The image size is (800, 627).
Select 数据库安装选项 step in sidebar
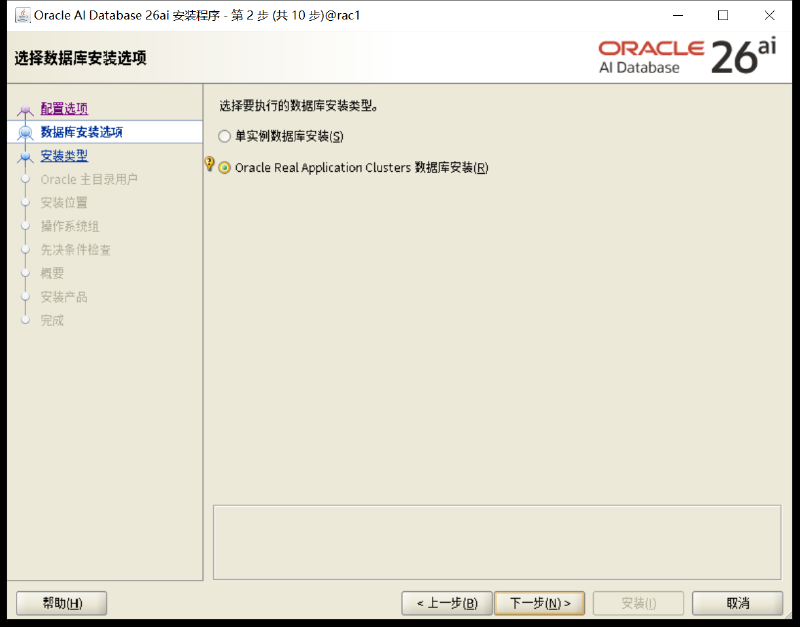pos(82,132)
